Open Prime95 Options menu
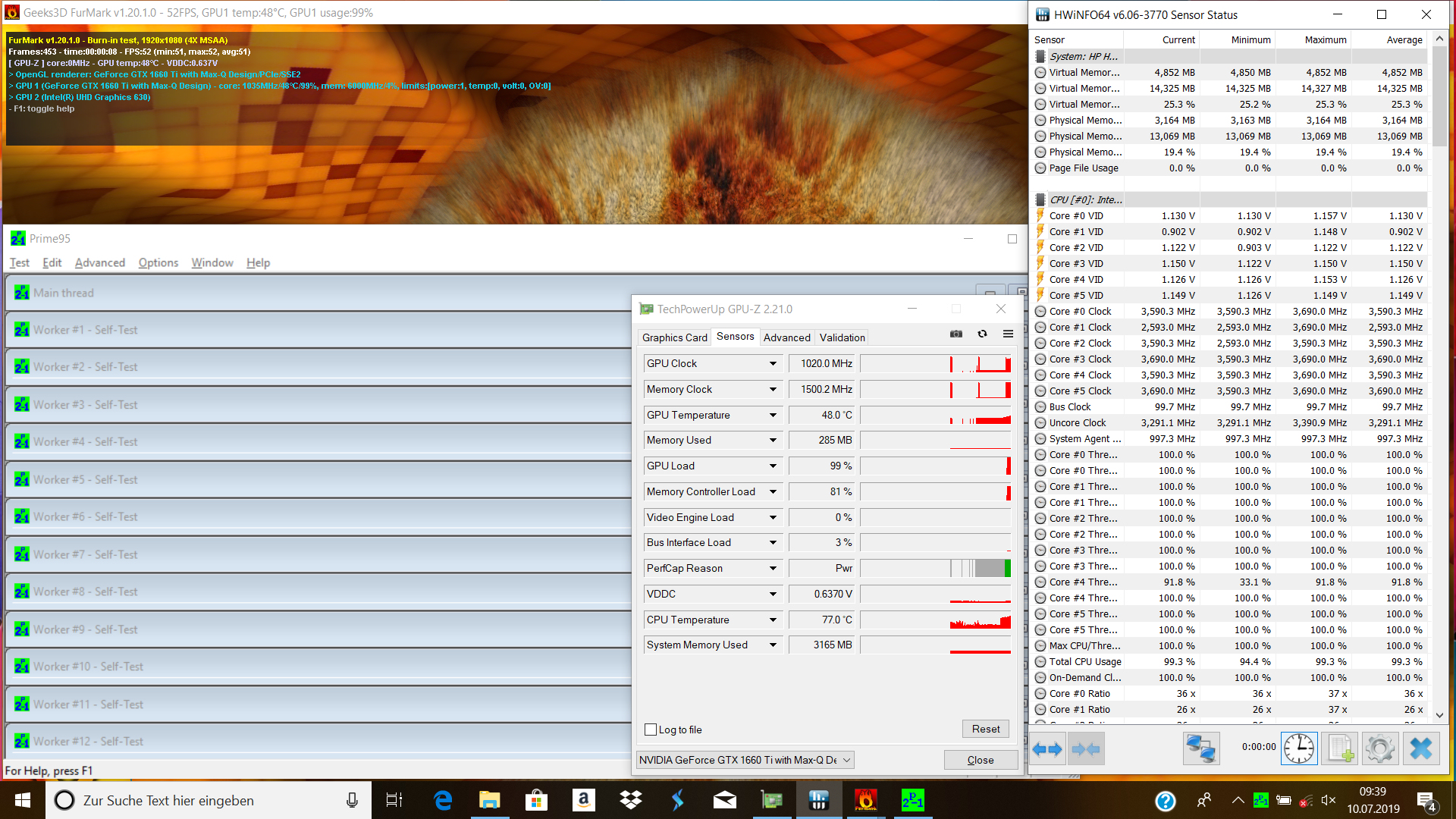 158,262
